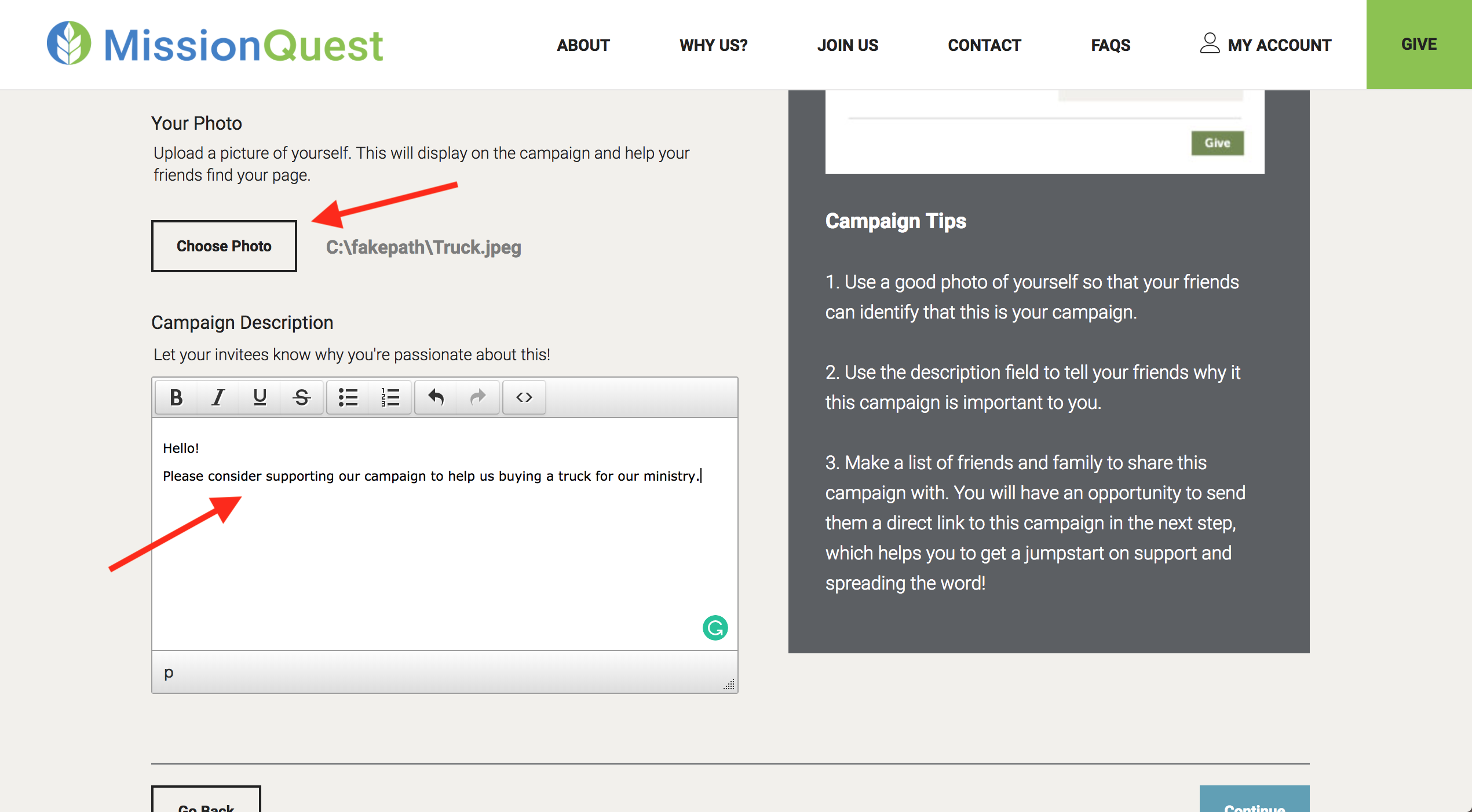This screenshot has height=812, width=1472.
Task: Toggle bold formatting in description editor
Action: pyautogui.click(x=177, y=397)
